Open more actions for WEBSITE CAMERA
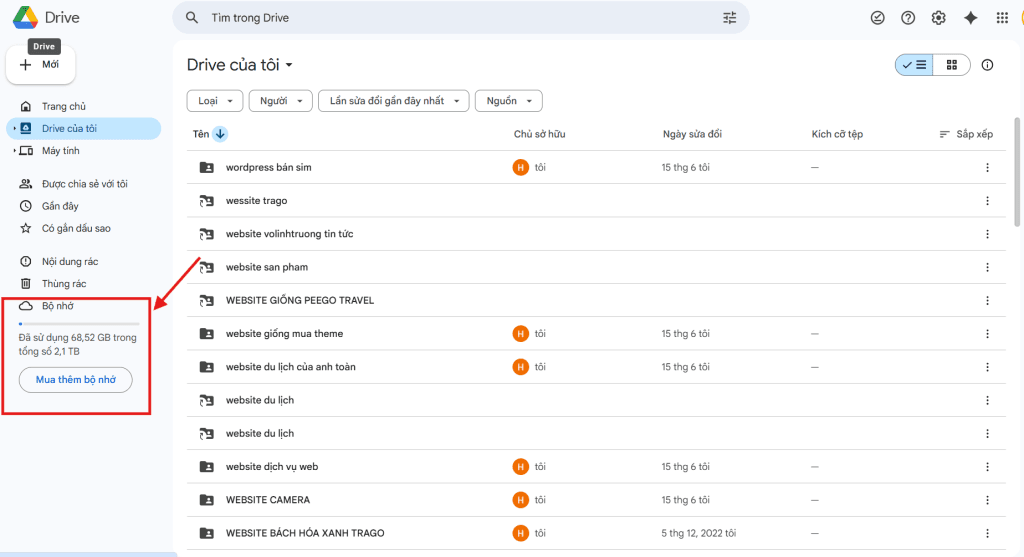The width and height of the screenshot is (1024, 557). point(987,500)
